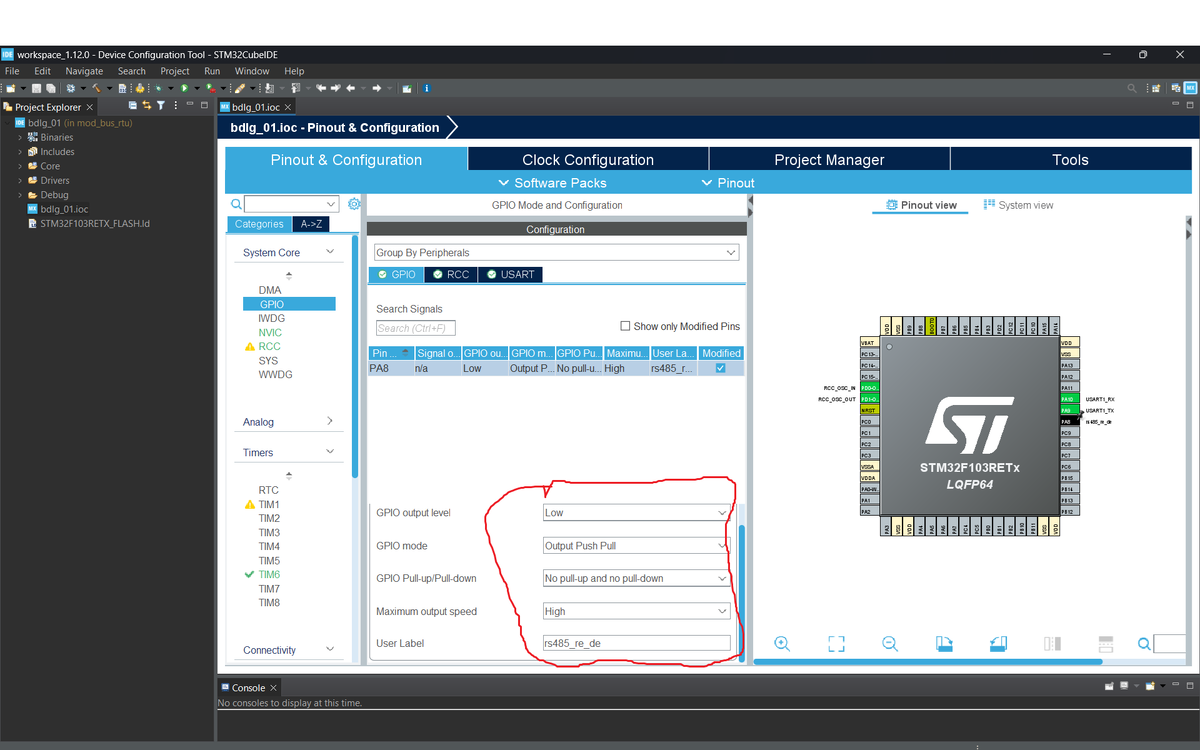
Task: Rotate chip clockwise icon in pinout toolbar
Action: 944,644
